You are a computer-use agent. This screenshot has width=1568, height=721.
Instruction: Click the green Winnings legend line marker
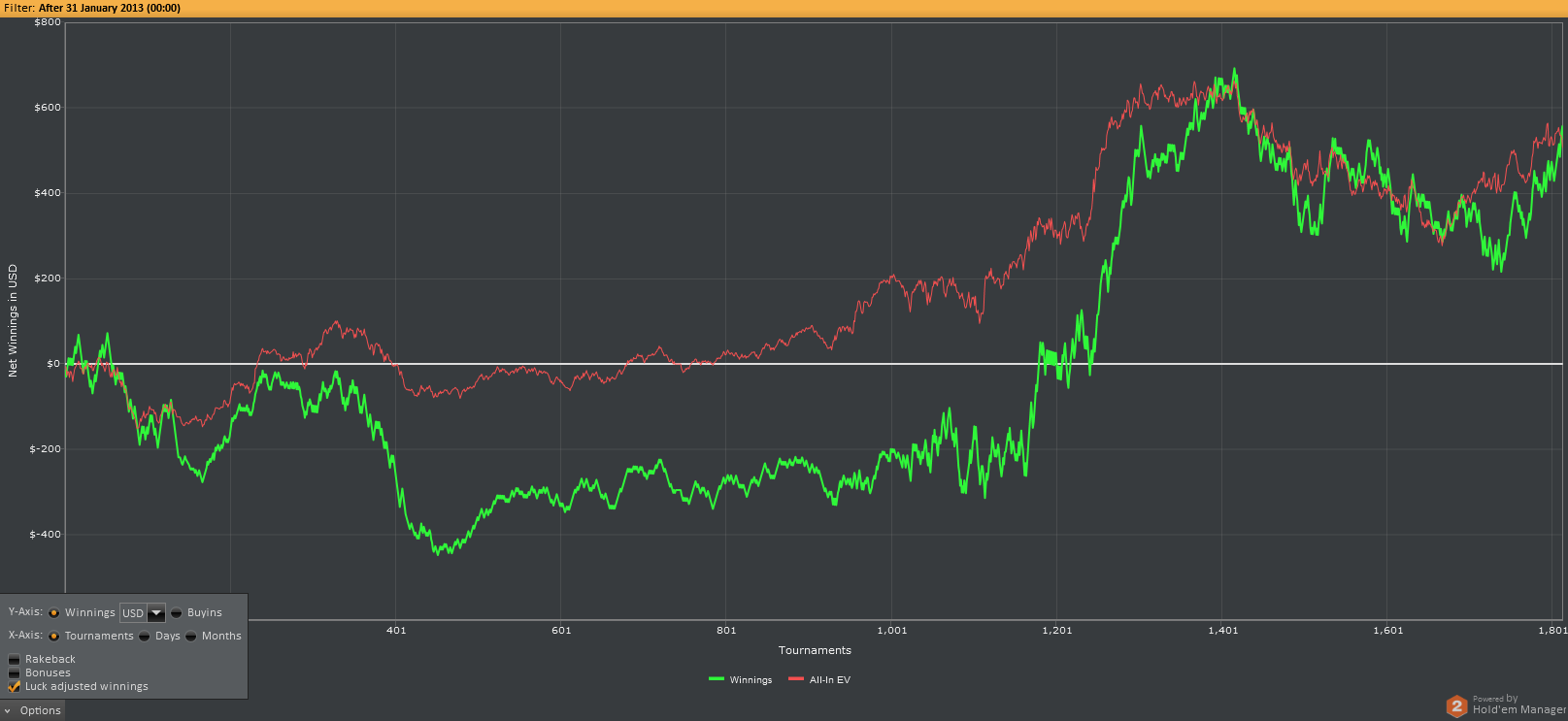(x=717, y=679)
